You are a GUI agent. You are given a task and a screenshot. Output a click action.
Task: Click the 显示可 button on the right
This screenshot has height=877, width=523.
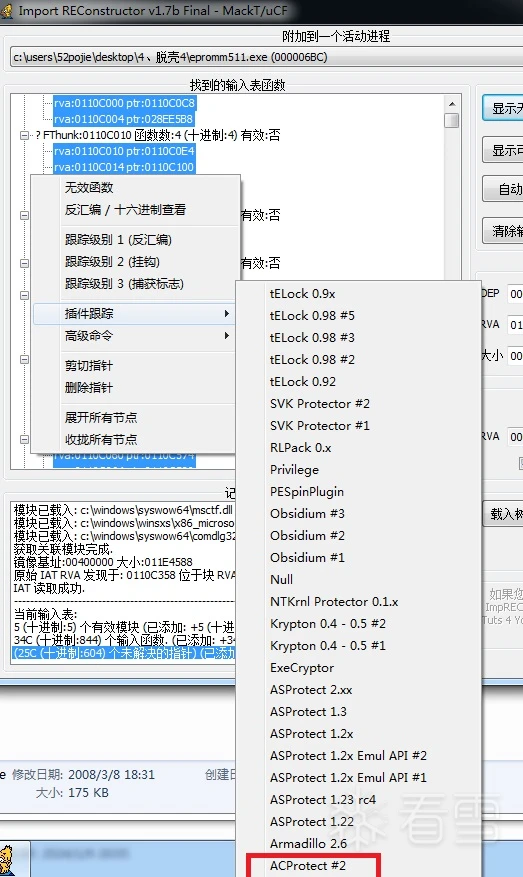tap(503, 150)
